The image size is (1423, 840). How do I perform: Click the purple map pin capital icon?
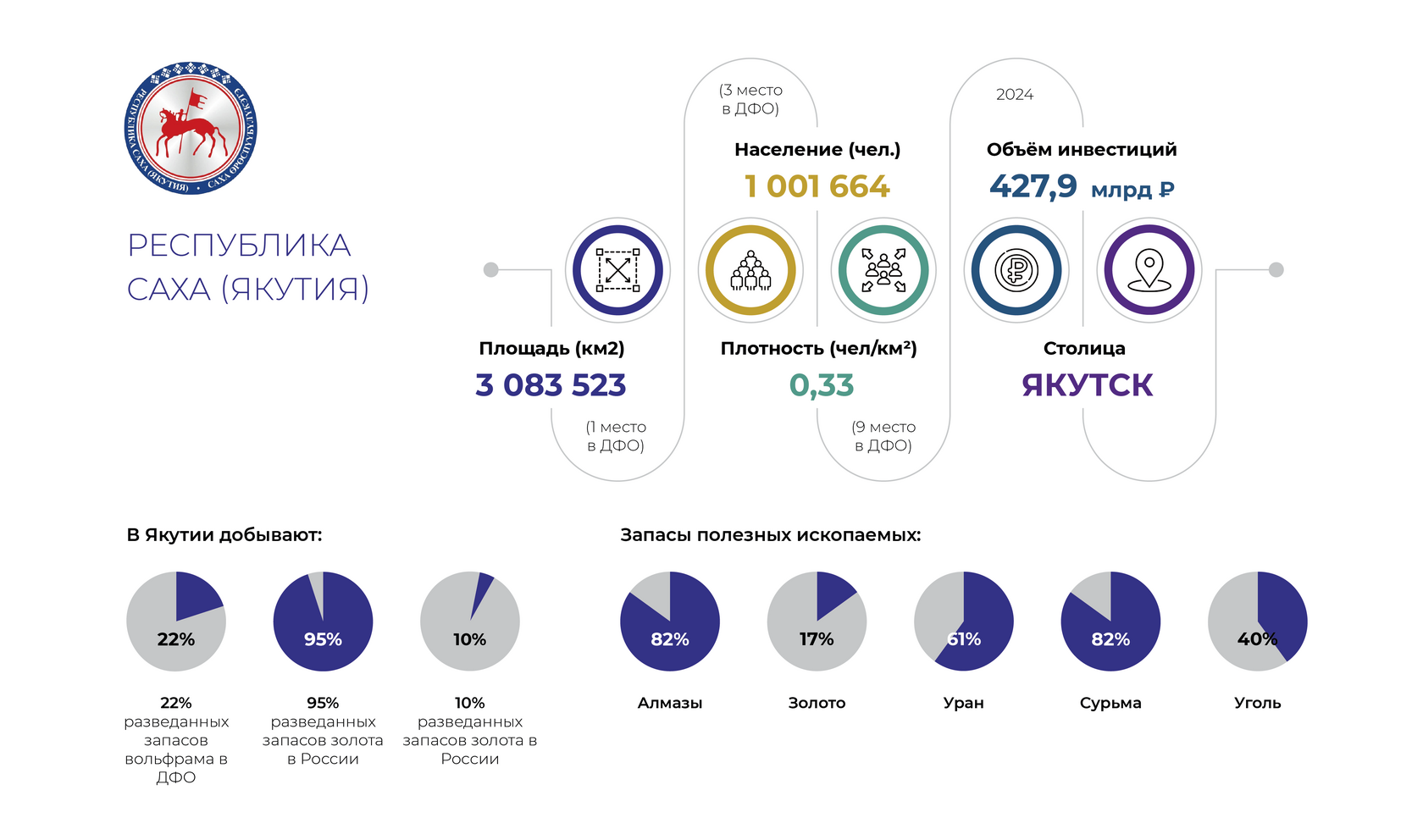(x=1149, y=270)
